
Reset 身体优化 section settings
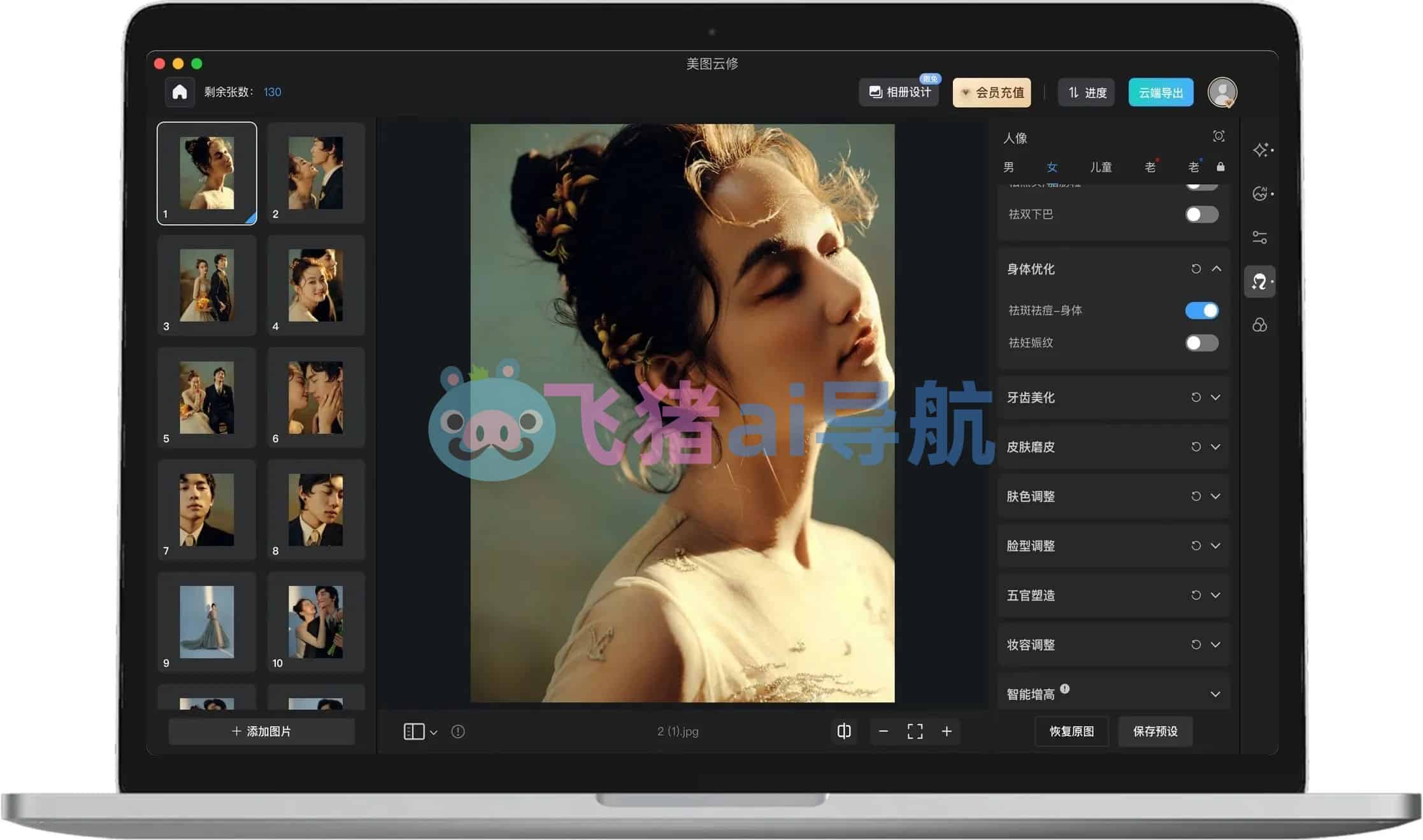[x=1196, y=269]
